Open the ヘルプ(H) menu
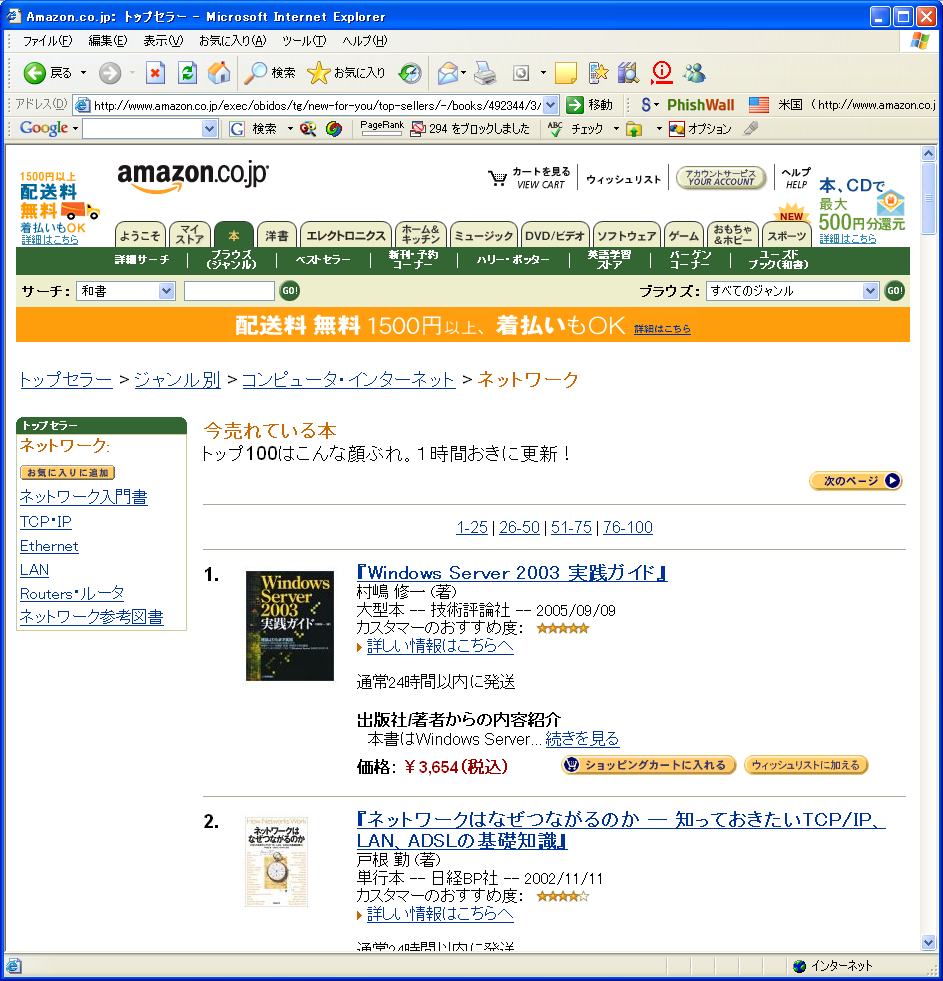Screen dimensions: 943x981 364,41
